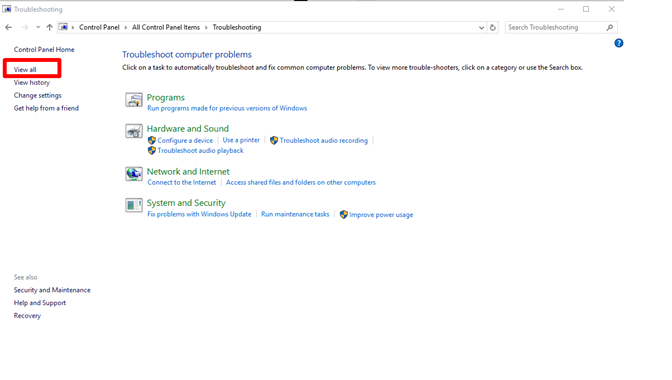The image size is (672, 380).
Task: Click the Troubleshoot computer problems heading
Action: point(187,55)
